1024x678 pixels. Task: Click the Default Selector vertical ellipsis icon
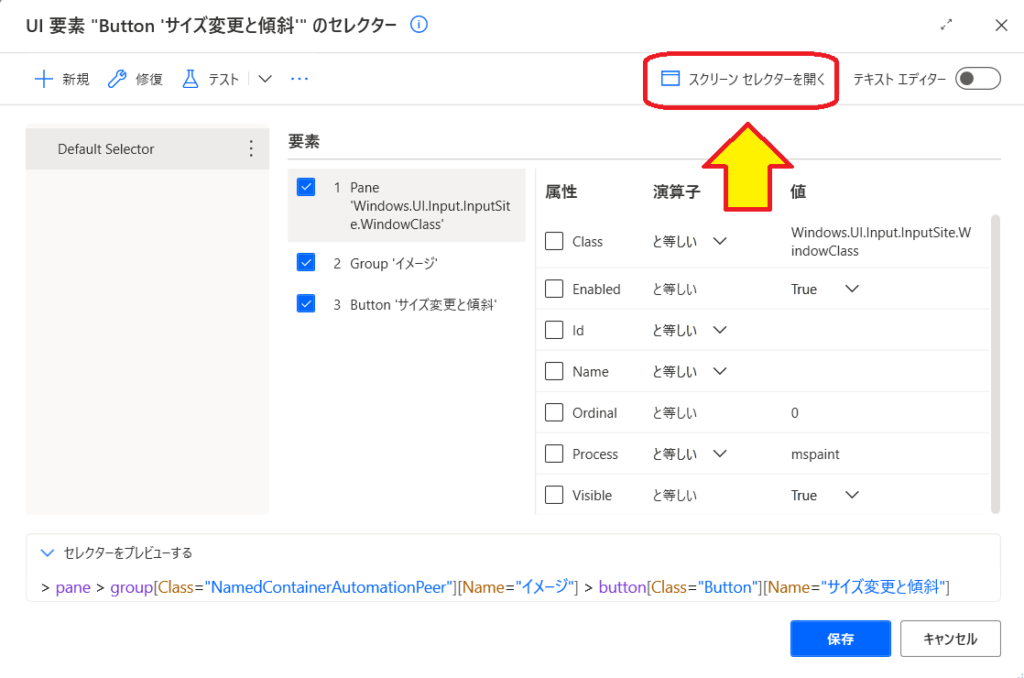coord(251,149)
